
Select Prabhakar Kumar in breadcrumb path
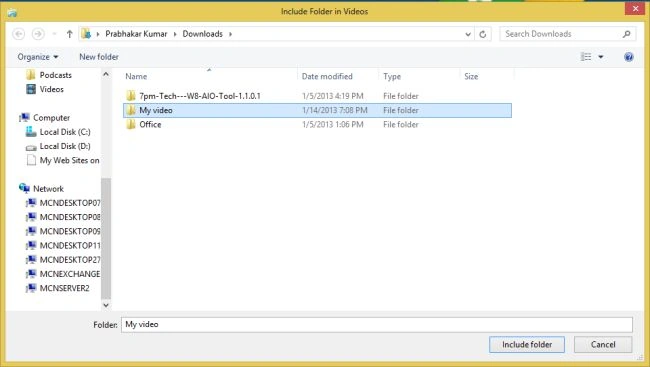[x=136, y=34]
